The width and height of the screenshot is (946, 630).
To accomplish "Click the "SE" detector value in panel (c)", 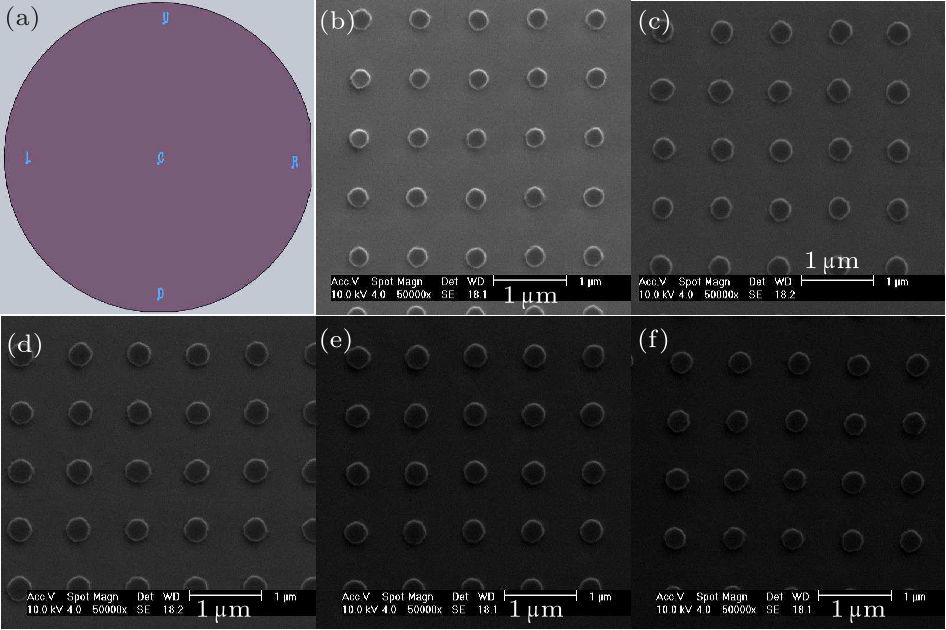I will click(x=755, y=294).
